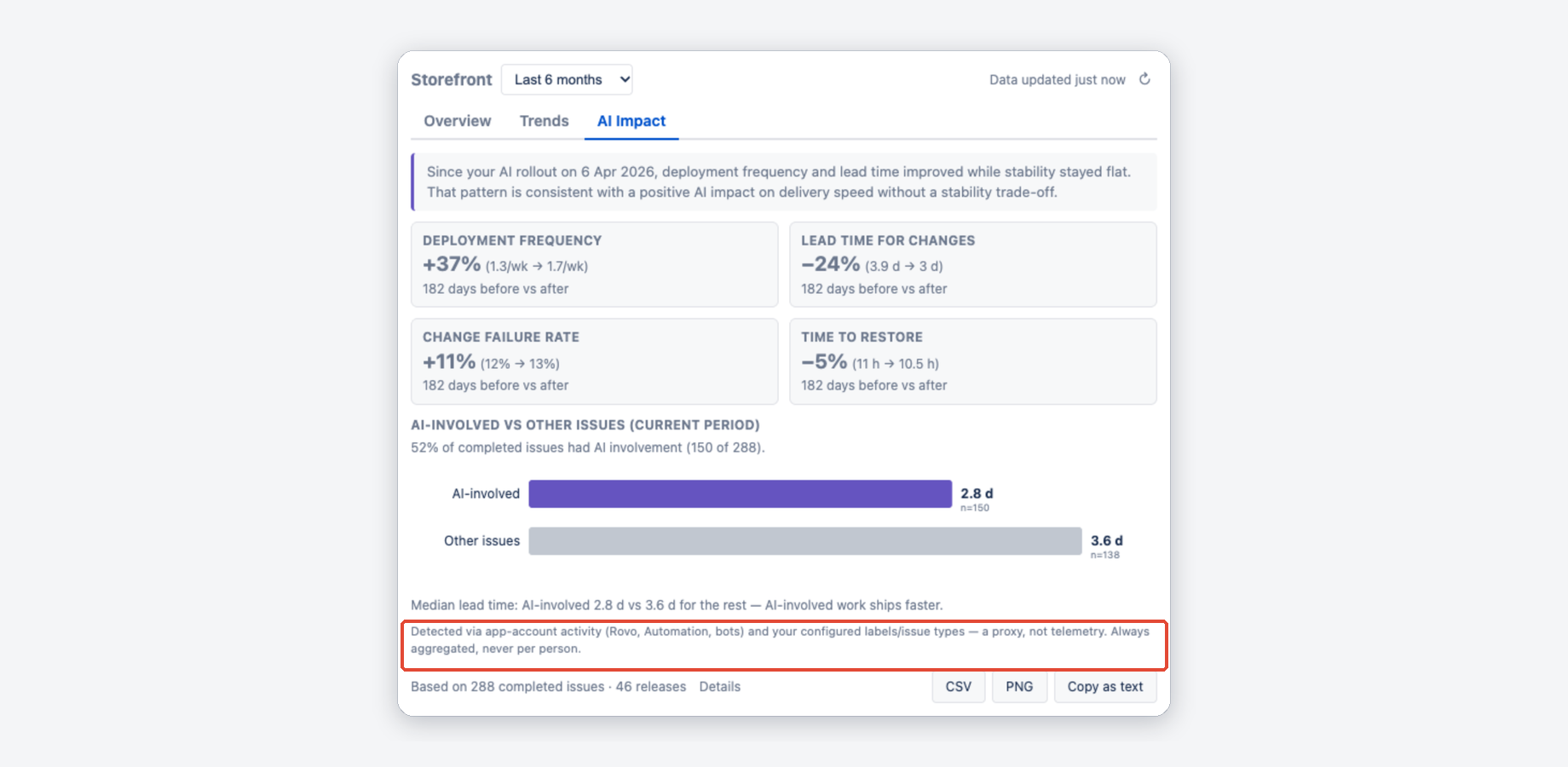Screen dimensions: 1568x767
Task: Click the AI-involved bar label
Action: point(486,493)
